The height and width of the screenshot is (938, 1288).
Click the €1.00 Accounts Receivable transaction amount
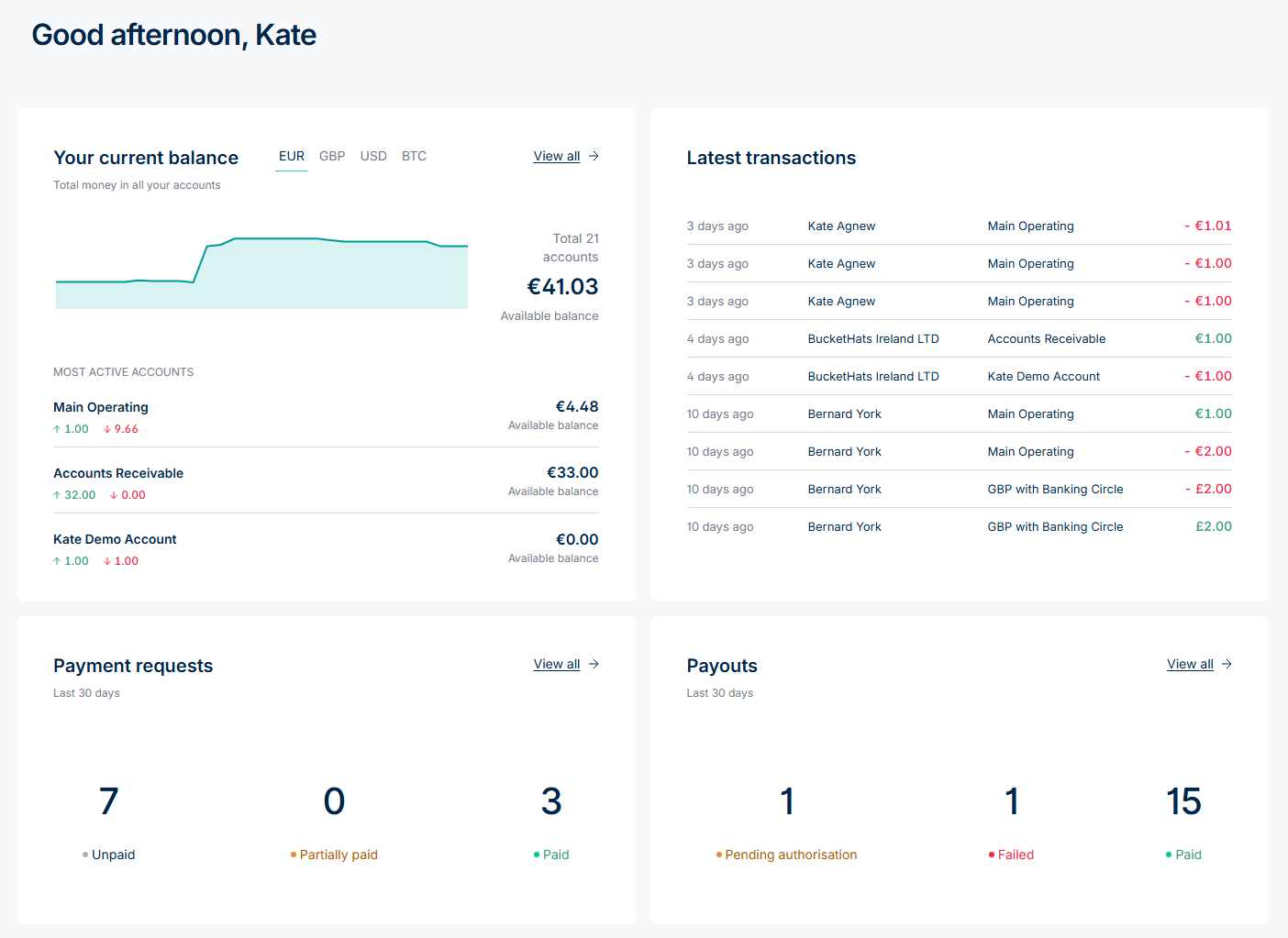tap(1213, 338)
